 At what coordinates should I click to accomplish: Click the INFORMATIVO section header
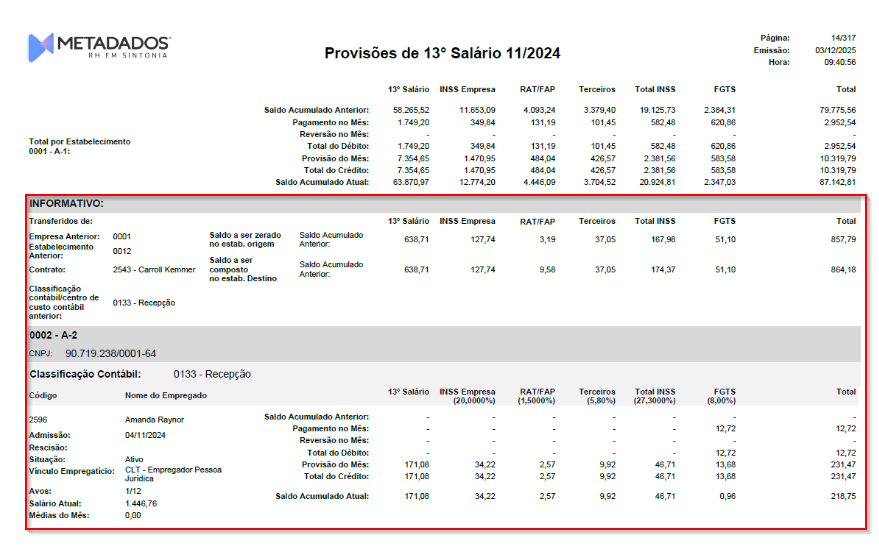66,203
